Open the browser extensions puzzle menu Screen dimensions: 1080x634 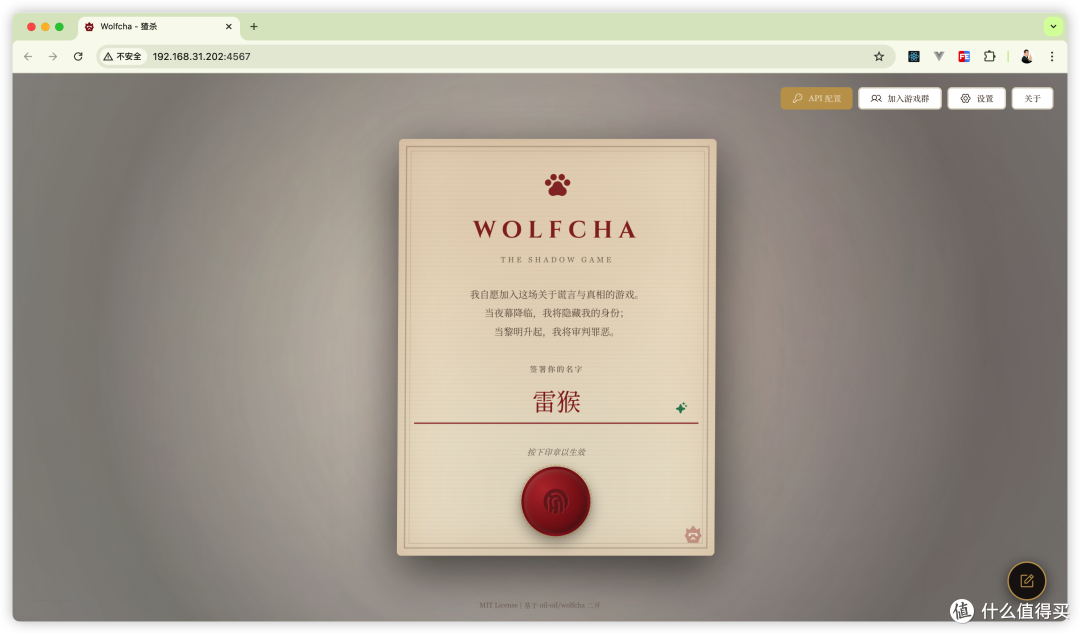click(990, 57)
